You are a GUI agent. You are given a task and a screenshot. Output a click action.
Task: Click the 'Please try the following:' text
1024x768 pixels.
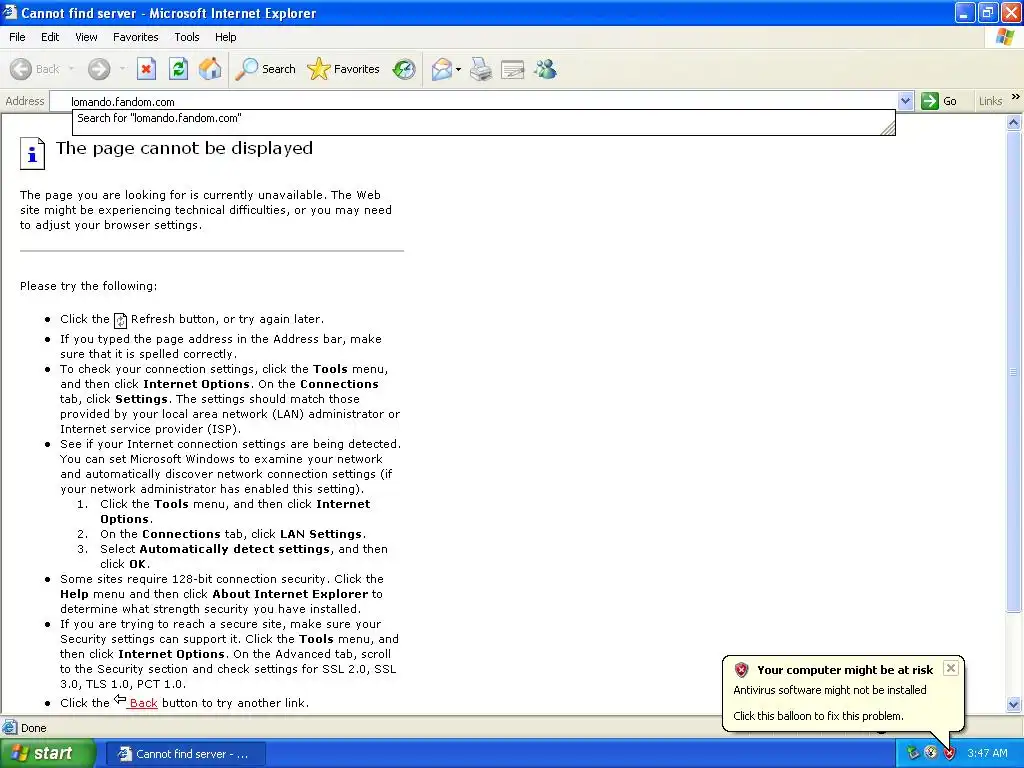point(88,286)
